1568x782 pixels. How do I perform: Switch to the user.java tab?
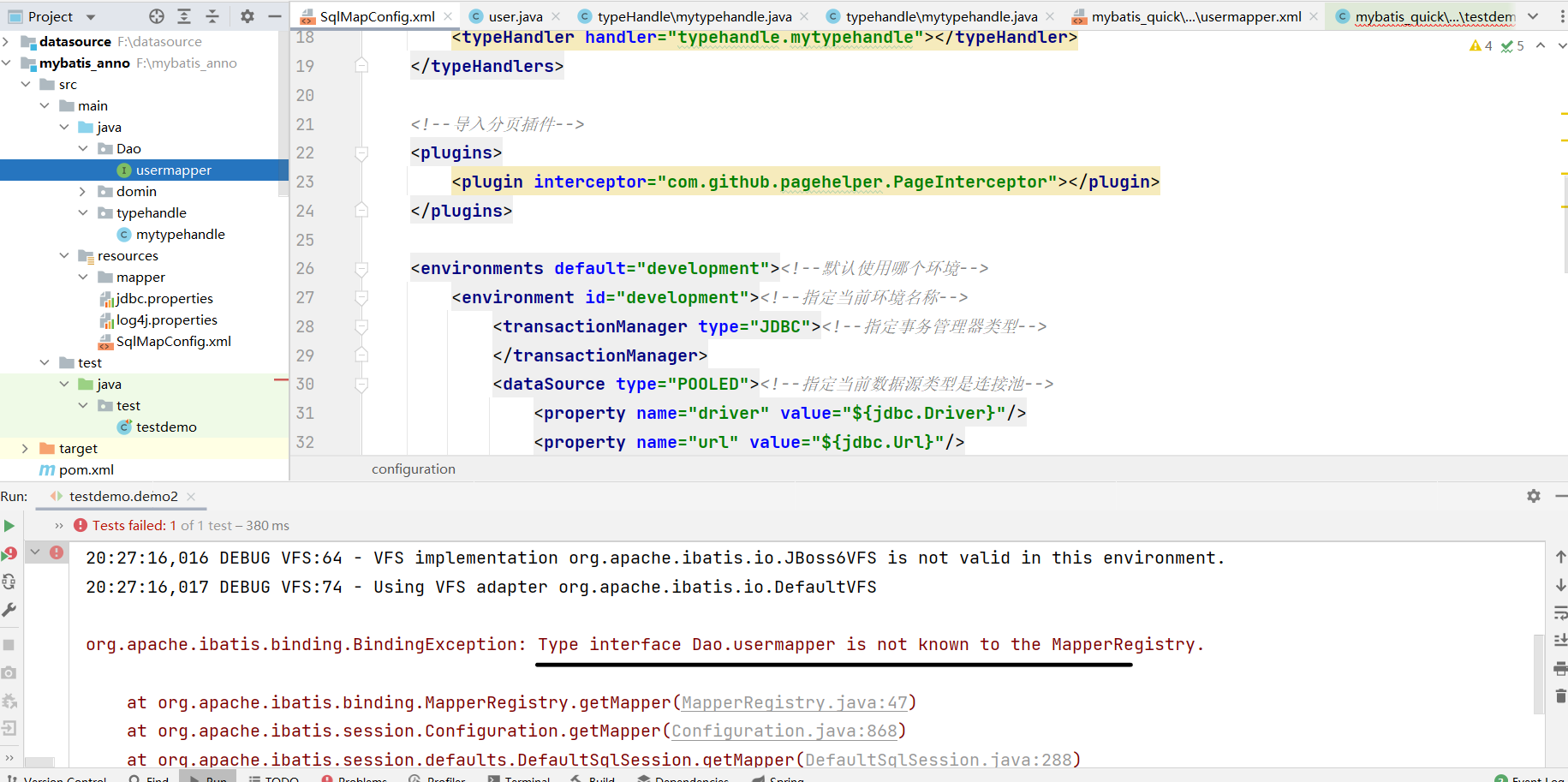514,15
